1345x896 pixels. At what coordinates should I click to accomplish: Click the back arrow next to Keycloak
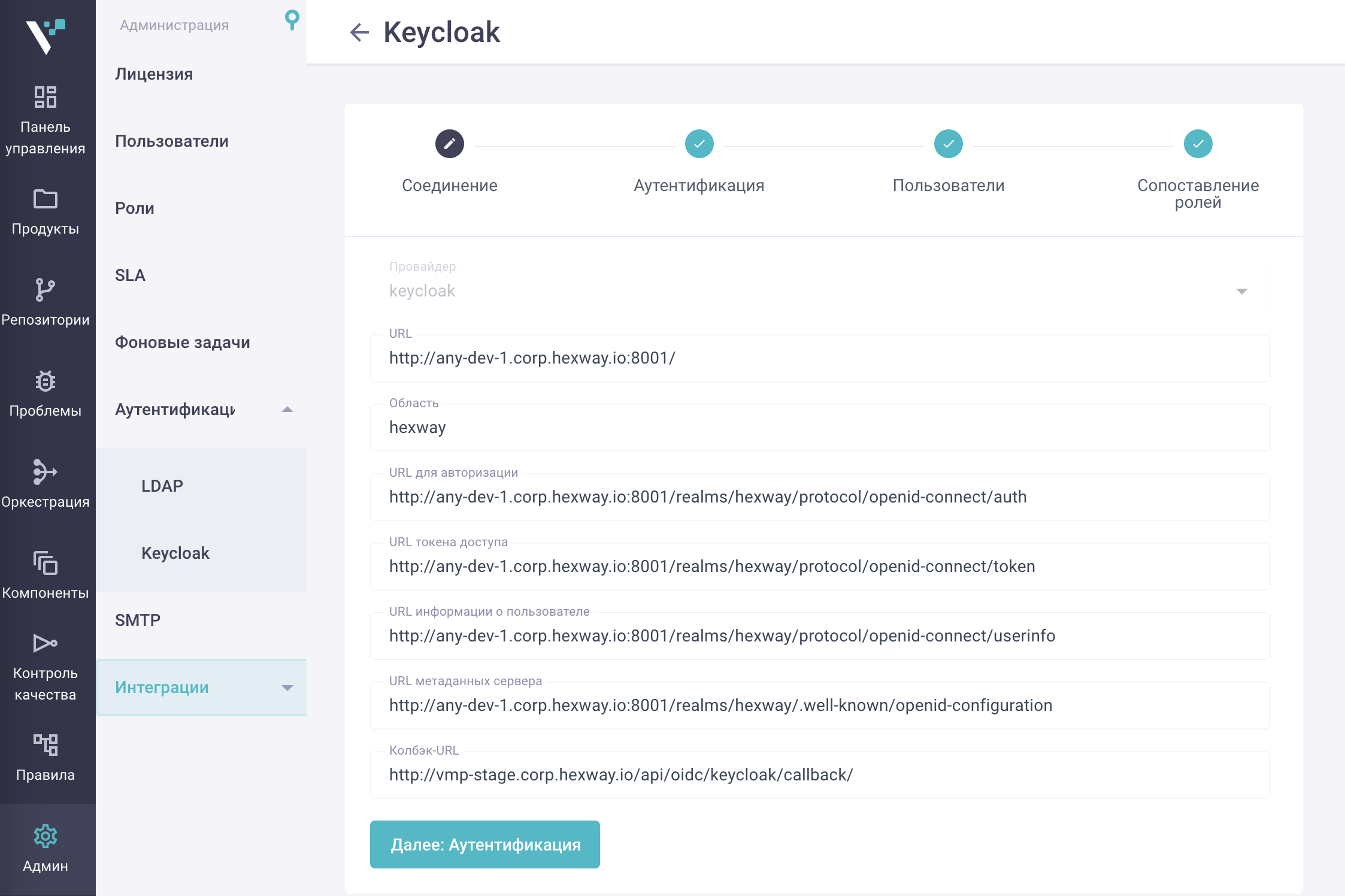pos(359,32)
